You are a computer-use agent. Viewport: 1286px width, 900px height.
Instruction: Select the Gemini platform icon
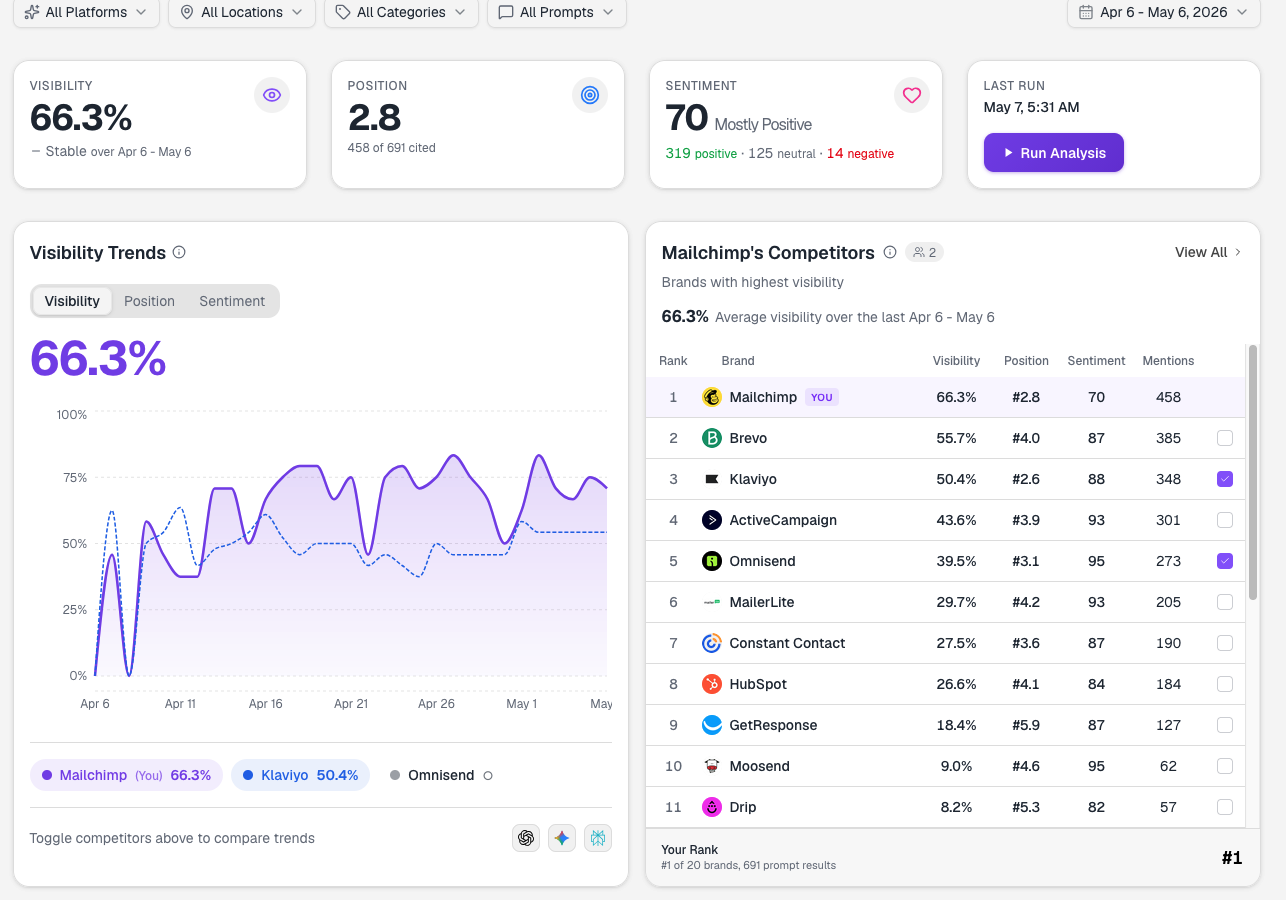coord(562,838)
